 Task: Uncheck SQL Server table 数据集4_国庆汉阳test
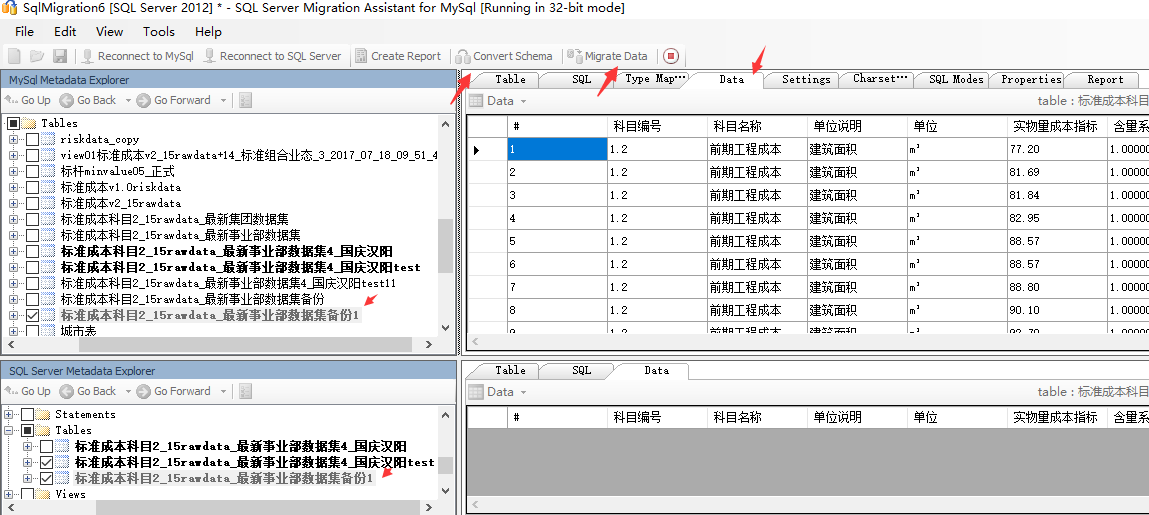[x=47, y=462]
